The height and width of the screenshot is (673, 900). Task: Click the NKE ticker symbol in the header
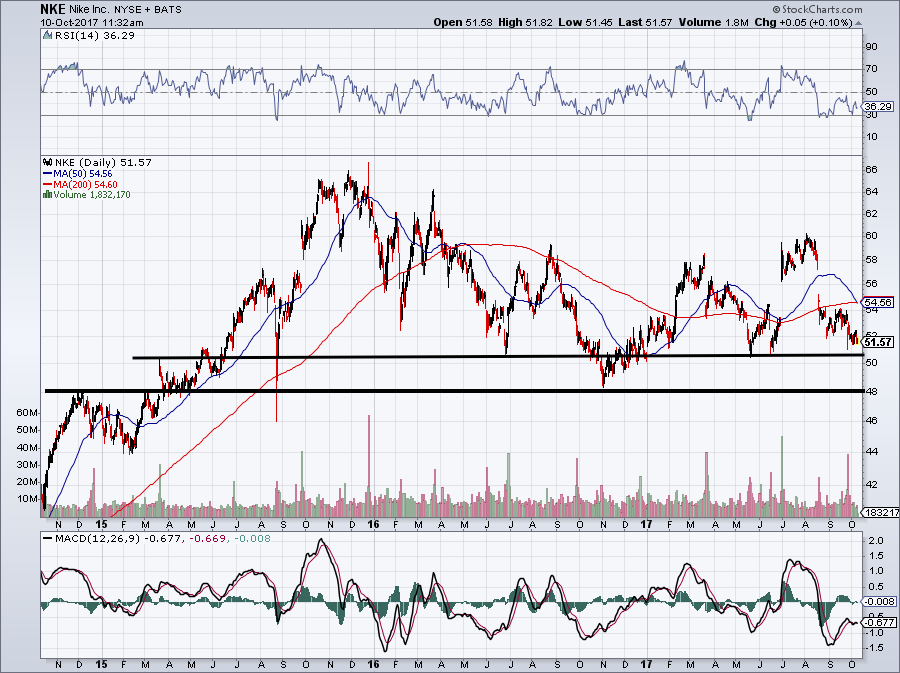[x=53, y=9]
